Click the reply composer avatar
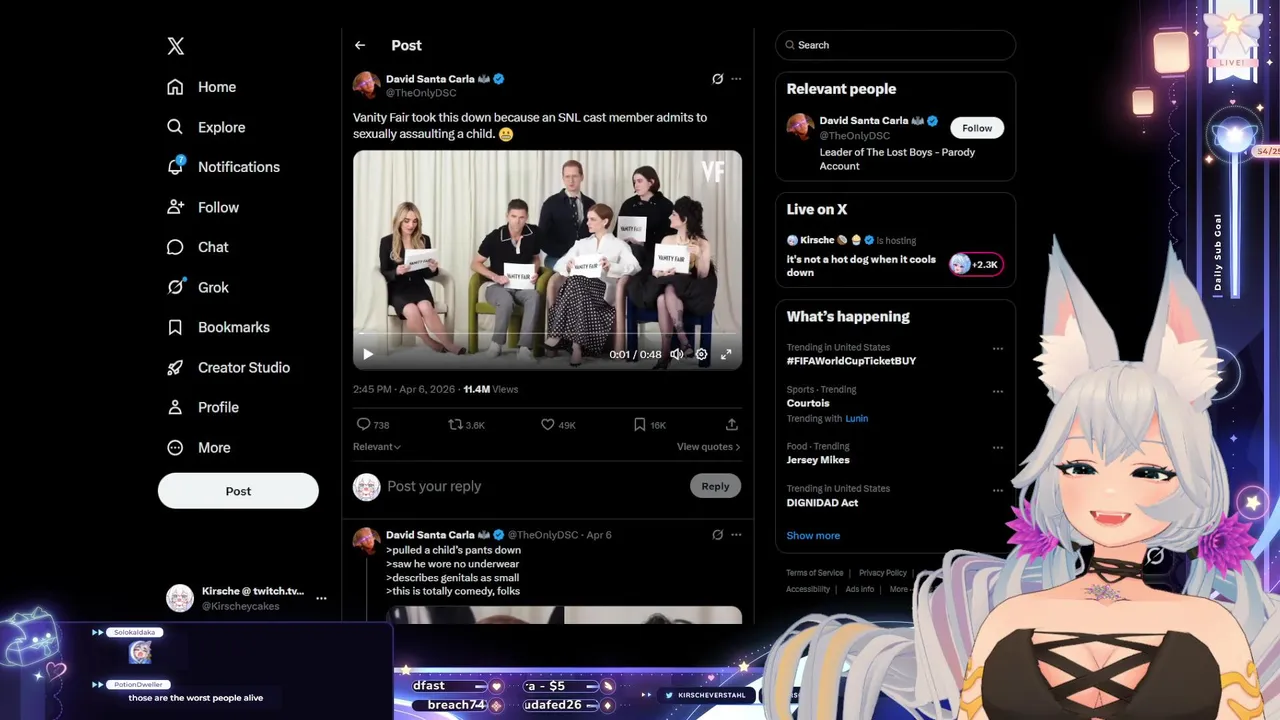The width and height of the screenshot is (1280, 720). [367, 487]
